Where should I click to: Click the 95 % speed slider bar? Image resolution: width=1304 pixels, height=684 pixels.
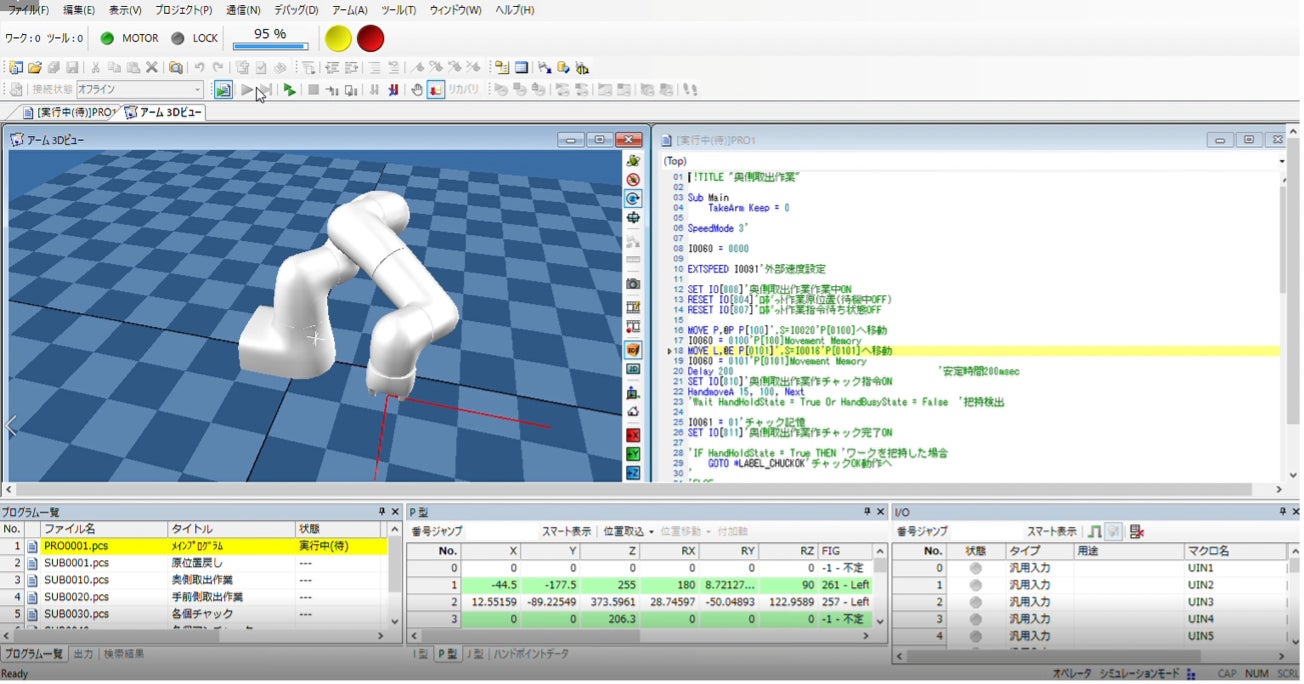(x=270, y=46)
